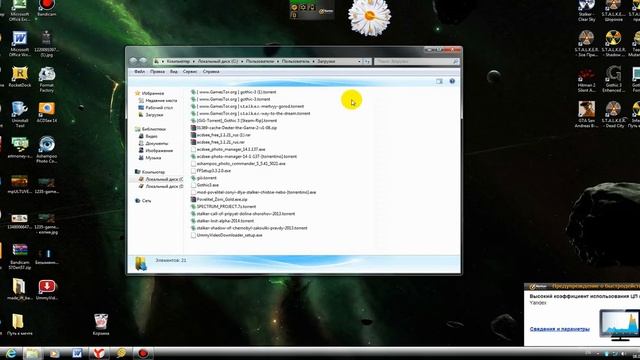Open S.T.A.L.K.E.R. Dead City desktop shortcut
This screenshot has height=360, width=640.
point(613,114)
